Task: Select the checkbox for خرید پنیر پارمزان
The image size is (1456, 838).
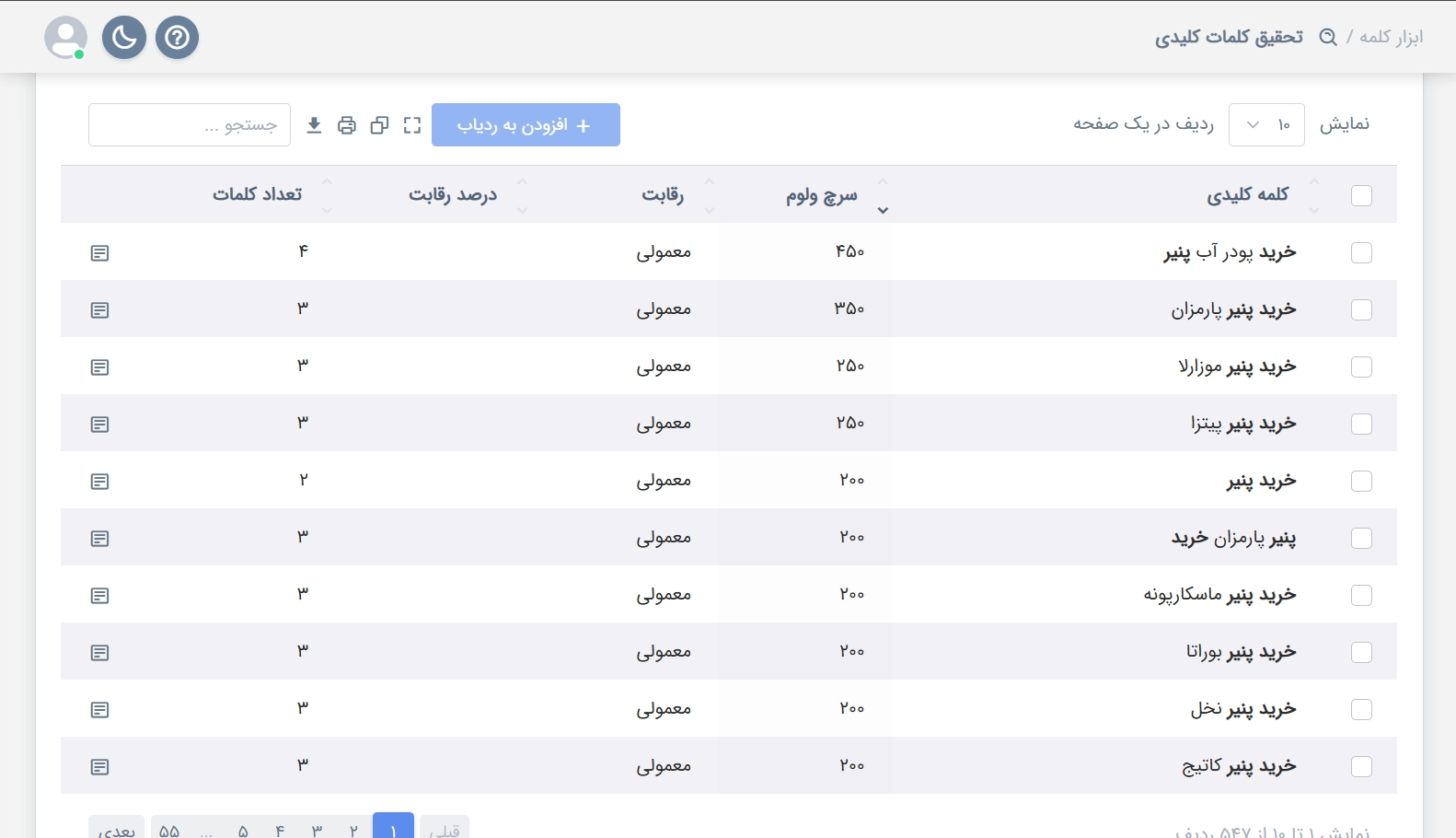Action: (1361, 310)
